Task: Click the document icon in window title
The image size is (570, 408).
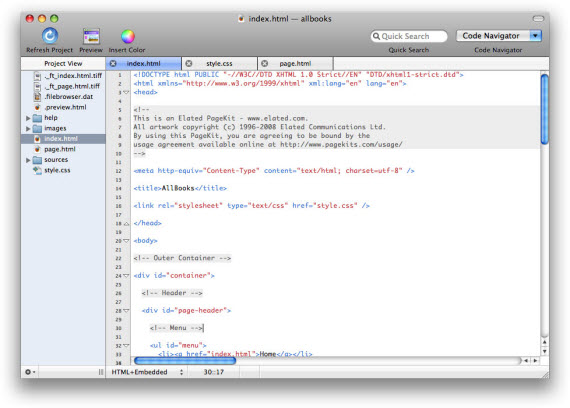Action: [241, 18]
